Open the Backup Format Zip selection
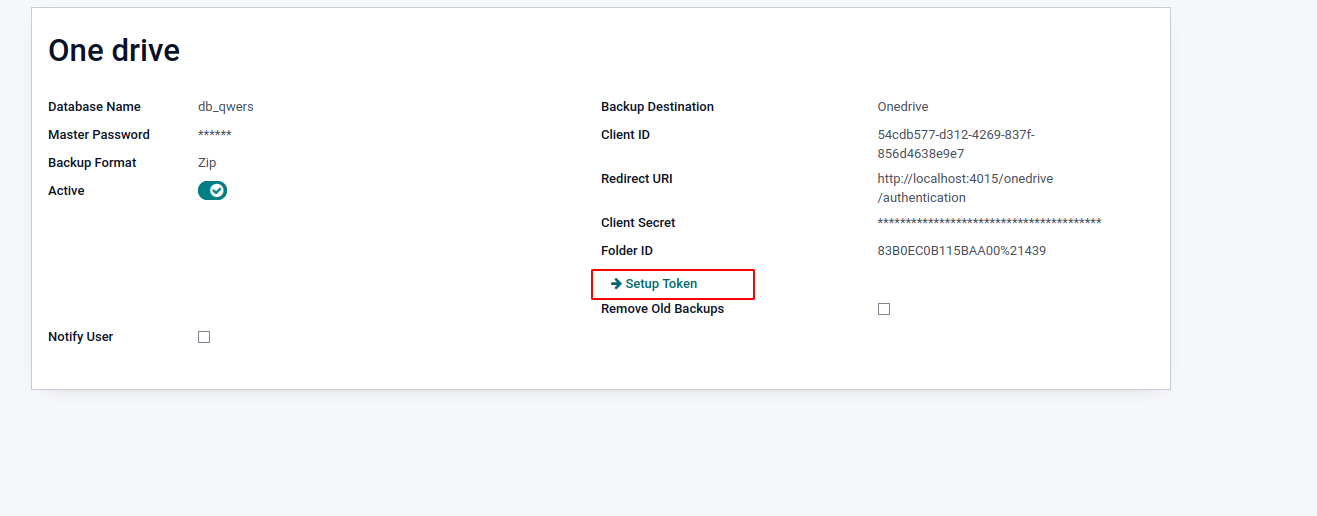 pyautogui.click(x=207, y=163)
